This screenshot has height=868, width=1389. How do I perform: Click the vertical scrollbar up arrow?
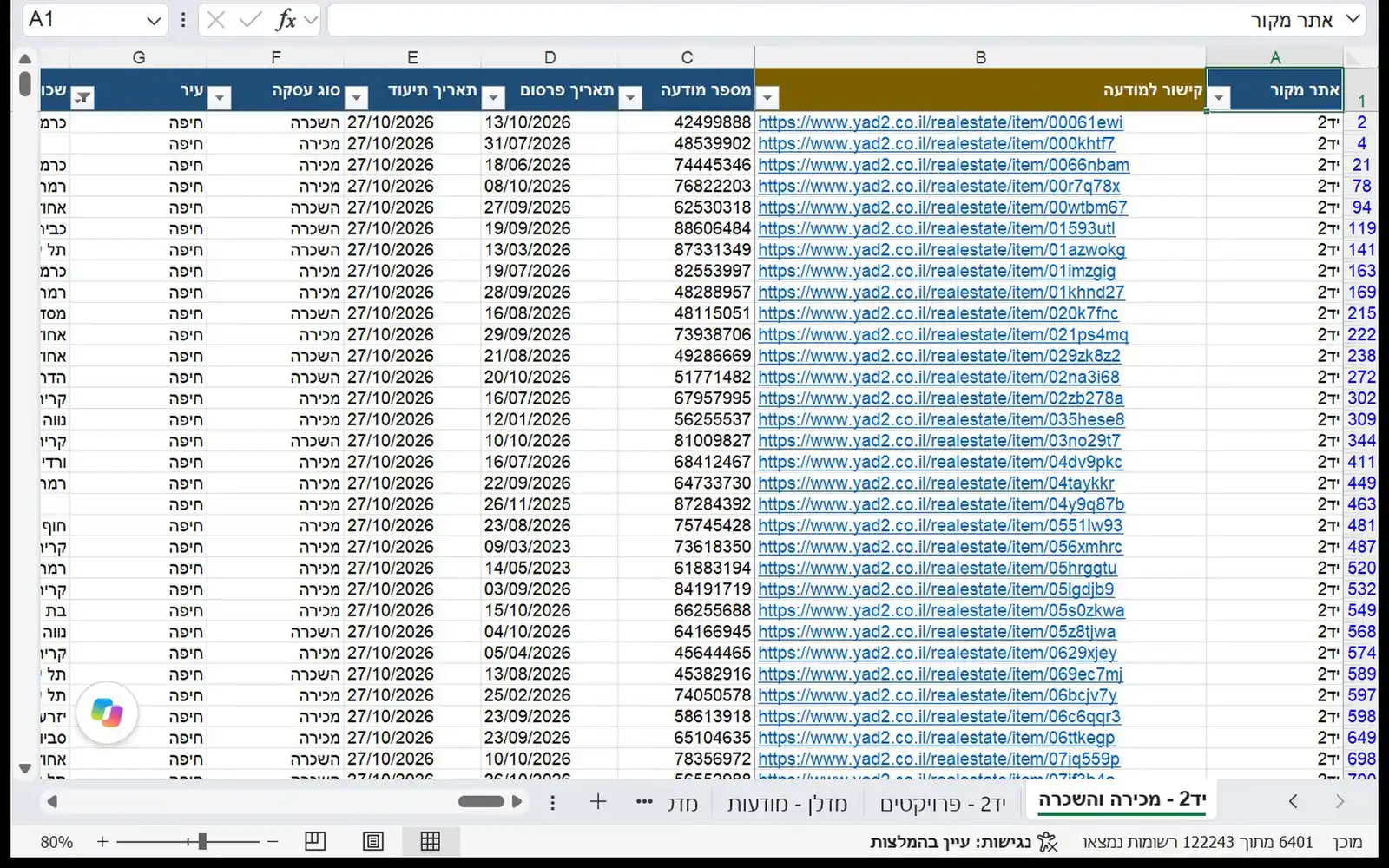click(25, 59)
